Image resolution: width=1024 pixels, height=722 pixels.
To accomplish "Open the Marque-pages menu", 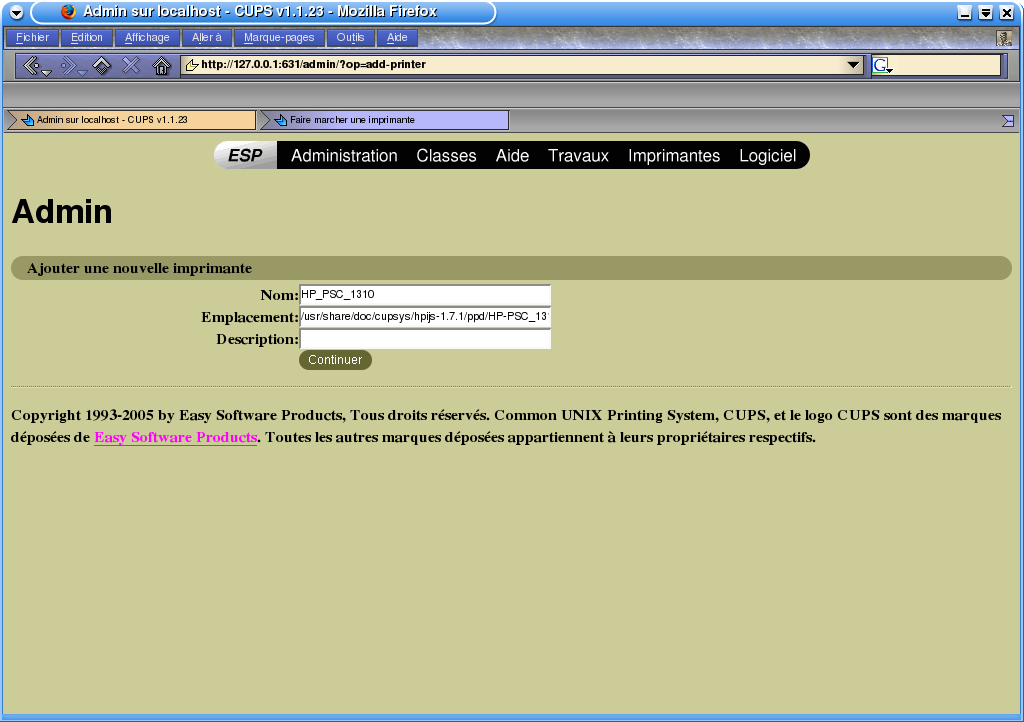I will pos(280,38).
